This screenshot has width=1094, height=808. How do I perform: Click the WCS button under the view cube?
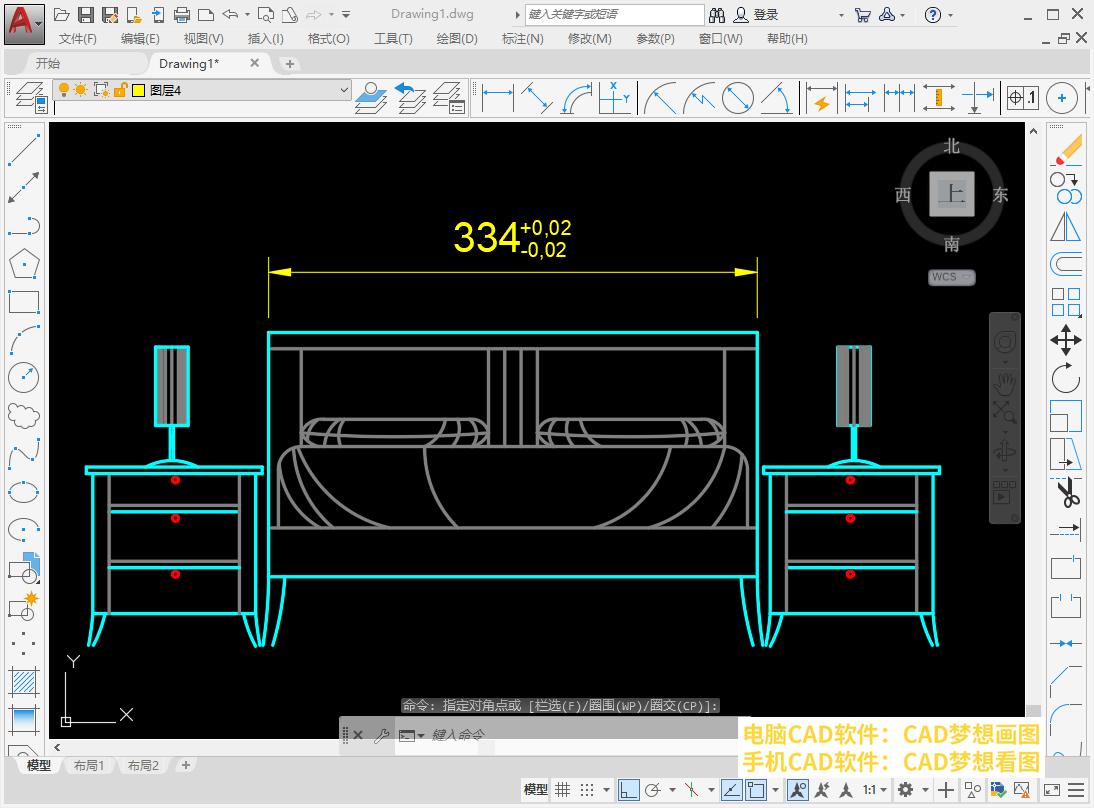pyautogui.click(x=951, y=277)
